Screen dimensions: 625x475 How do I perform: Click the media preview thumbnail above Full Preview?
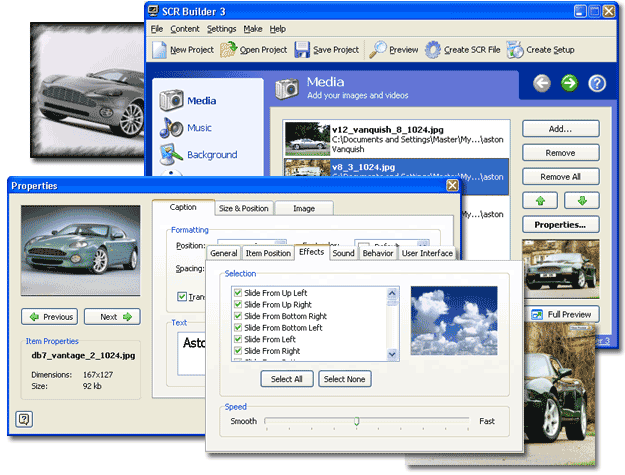tap(561, 269)
